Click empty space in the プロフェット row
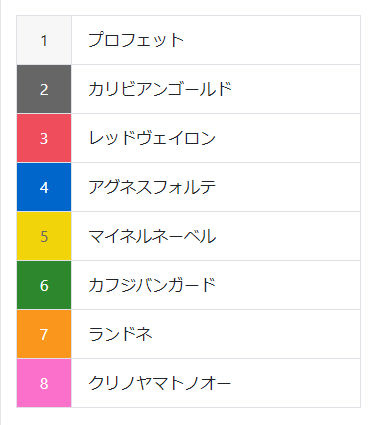374x425 pixels. pos(272,40)
